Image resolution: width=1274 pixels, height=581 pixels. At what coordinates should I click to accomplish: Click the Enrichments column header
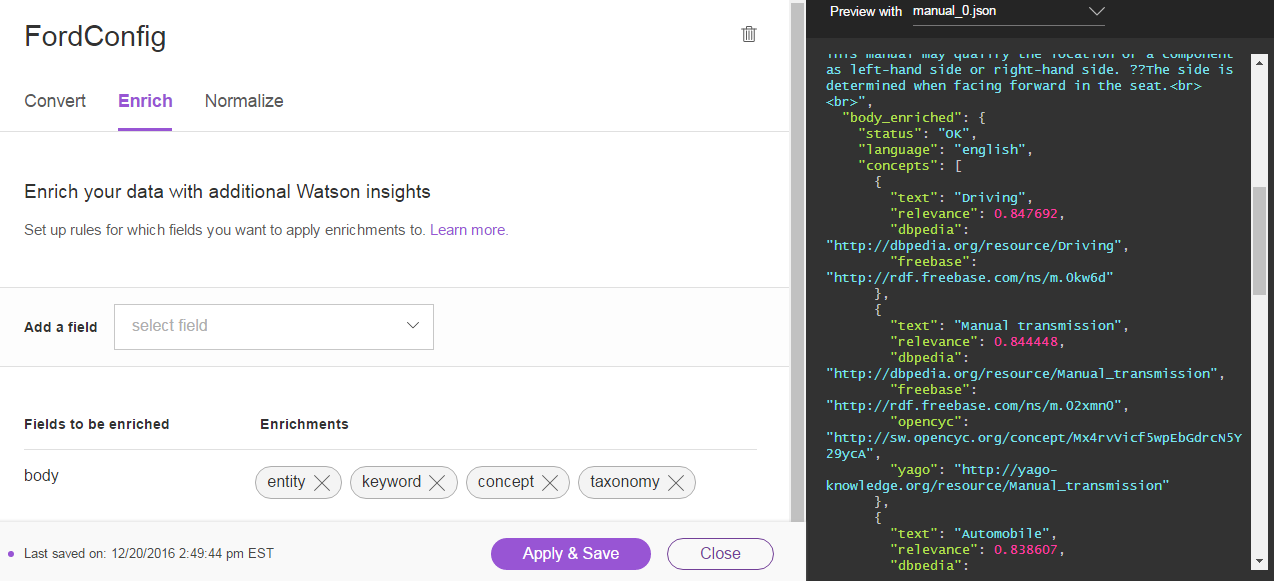tap(304, 424)
